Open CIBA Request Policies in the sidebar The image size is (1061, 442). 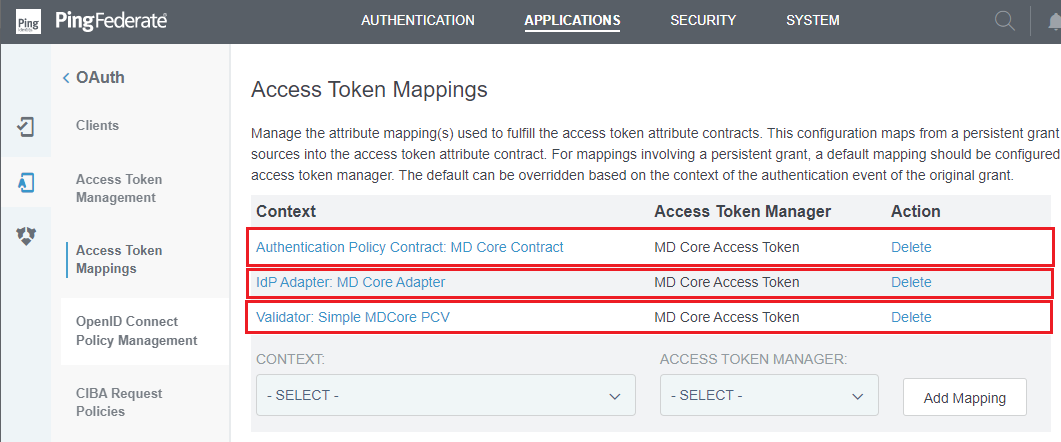click(119, 402)
